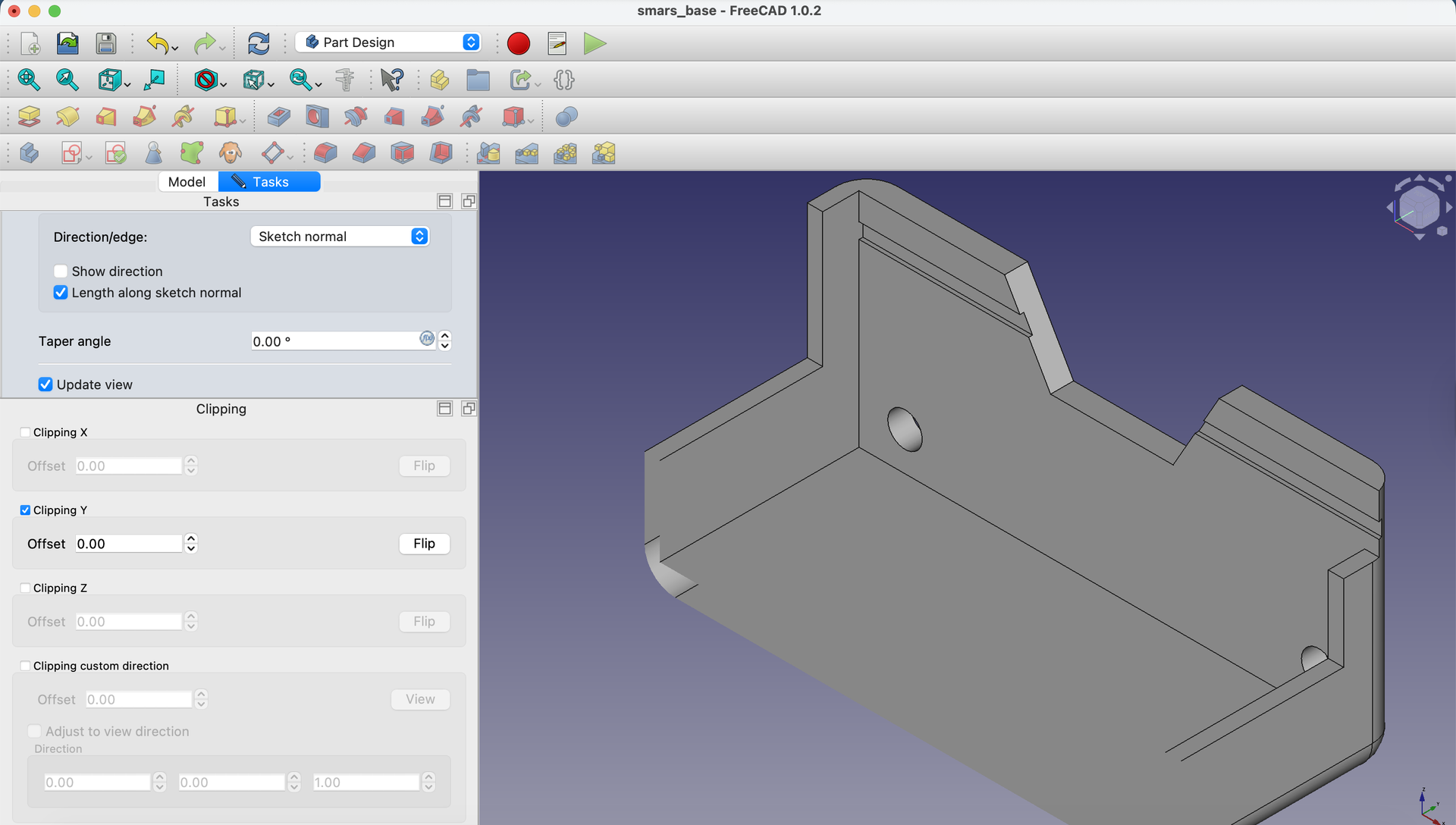Enable the Clipping X checkbox
The image size is (1456, 825).
[25, 432]
